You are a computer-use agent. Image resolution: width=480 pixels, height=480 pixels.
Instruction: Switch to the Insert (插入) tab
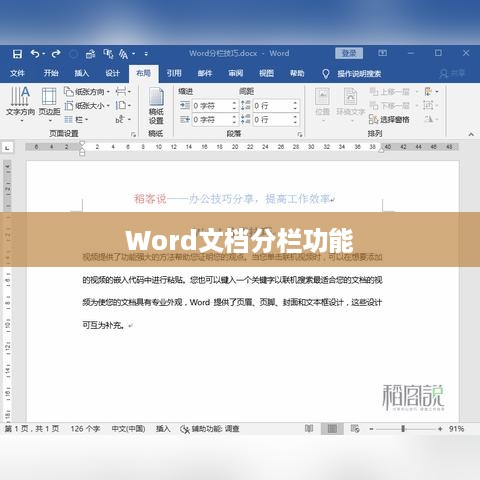click(82, 73)
